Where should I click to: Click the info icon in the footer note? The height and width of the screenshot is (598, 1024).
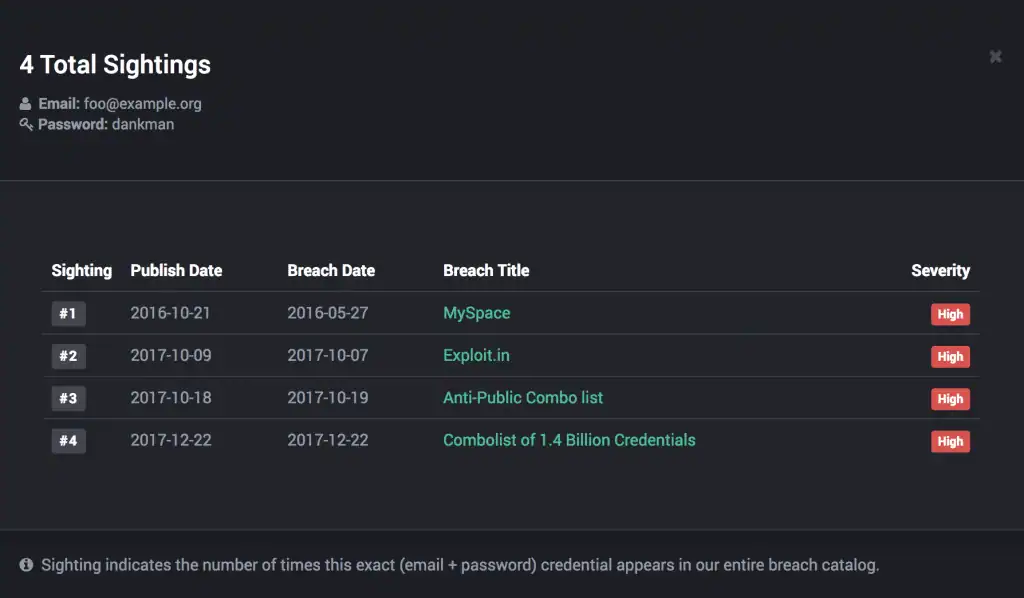[x=27, y=565]
